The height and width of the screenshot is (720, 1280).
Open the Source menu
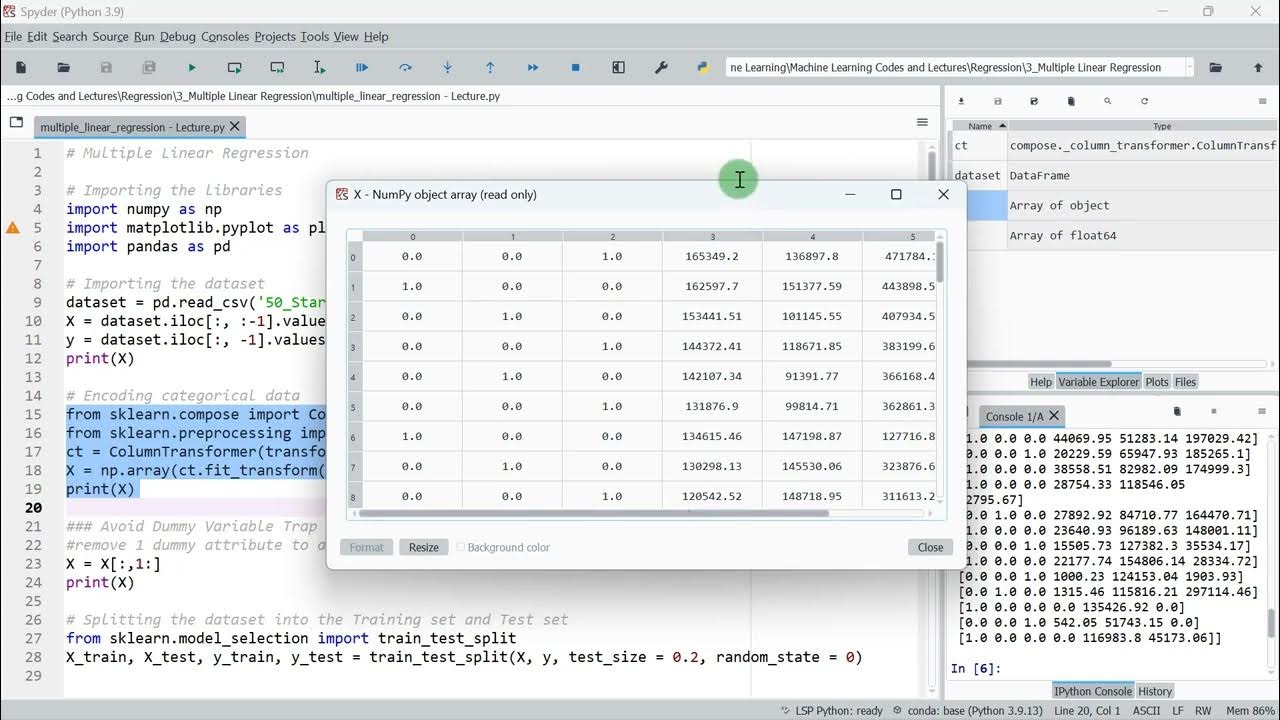tap(110, 36)
